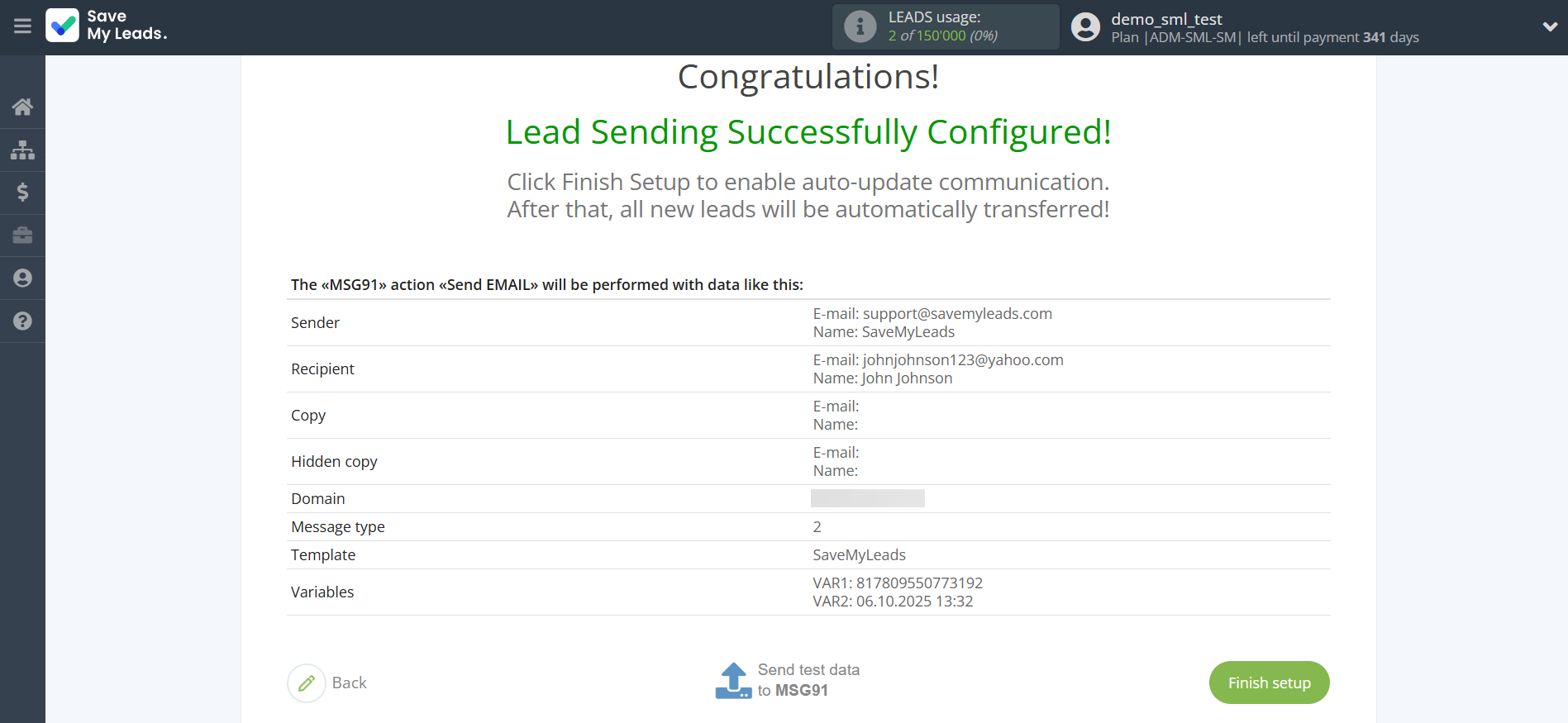Image resolution: width=1568 pixels, height=723 pixels.
Task: Click the upload icon next to Send test data
Action: pos(732,681)
